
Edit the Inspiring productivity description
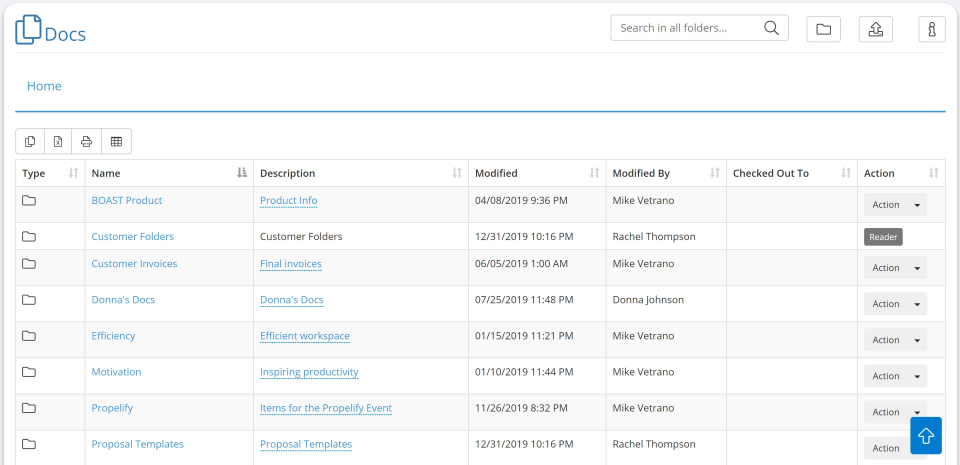(x=309, y=372)
